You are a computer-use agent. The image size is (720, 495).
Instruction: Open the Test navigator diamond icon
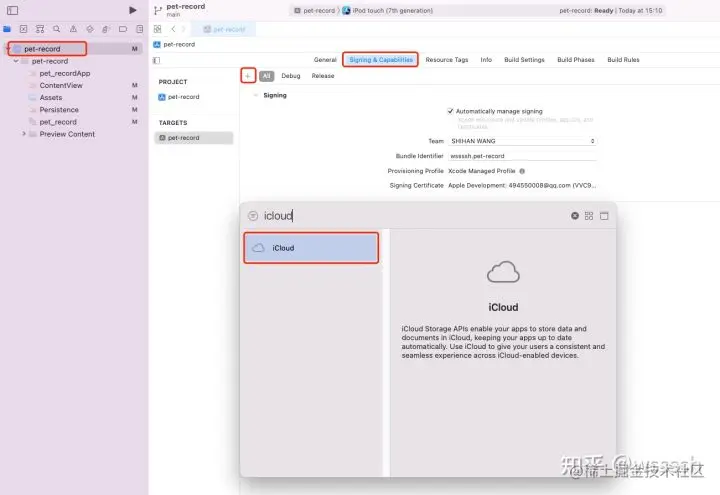[90, 29]
